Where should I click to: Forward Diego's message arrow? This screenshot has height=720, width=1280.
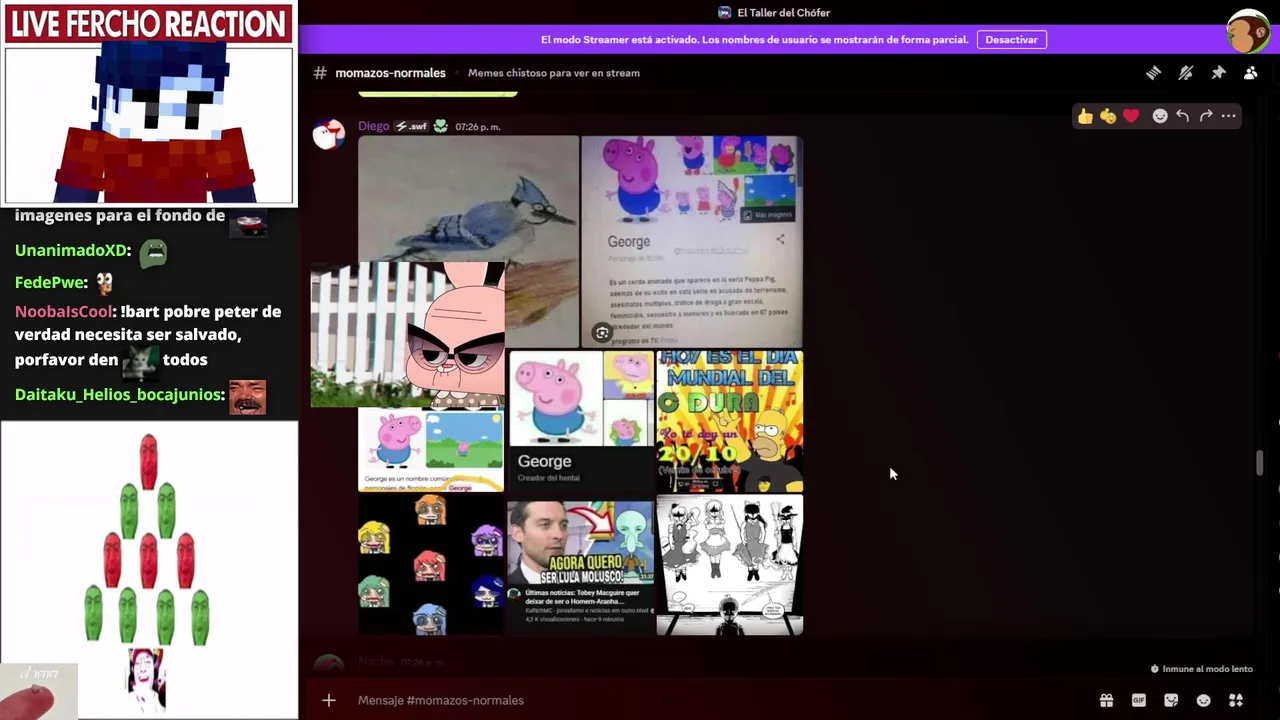[x=1206, y=116]
